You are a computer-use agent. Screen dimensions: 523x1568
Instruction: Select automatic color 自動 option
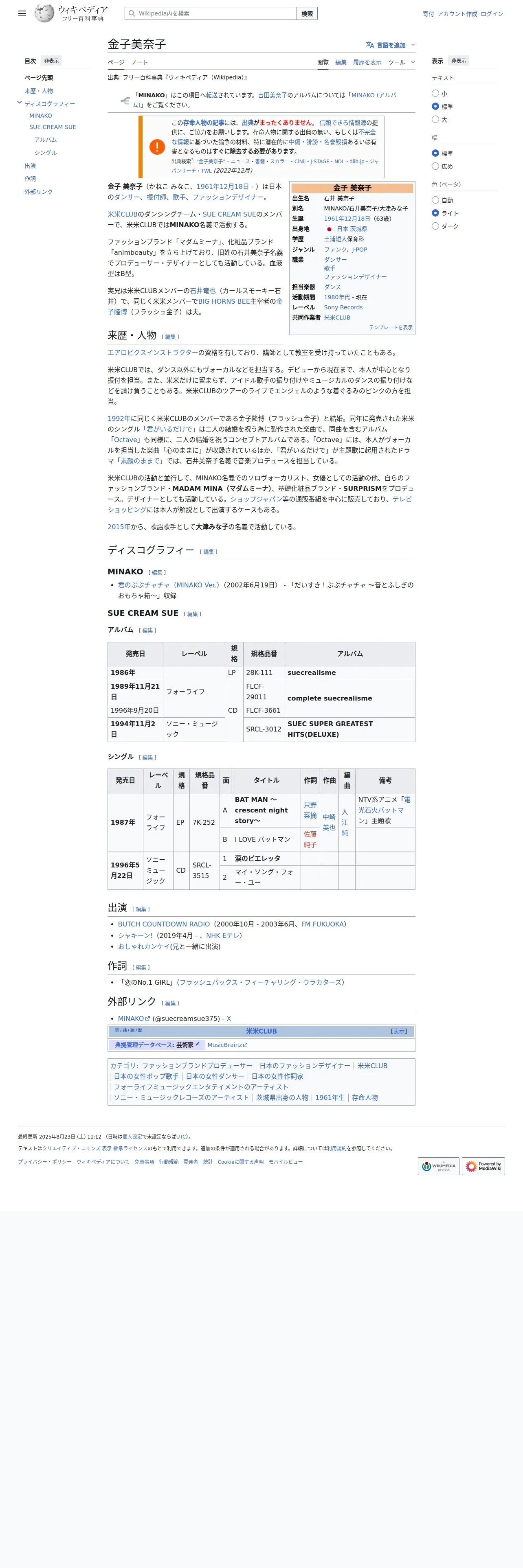(x=435, y=200)
